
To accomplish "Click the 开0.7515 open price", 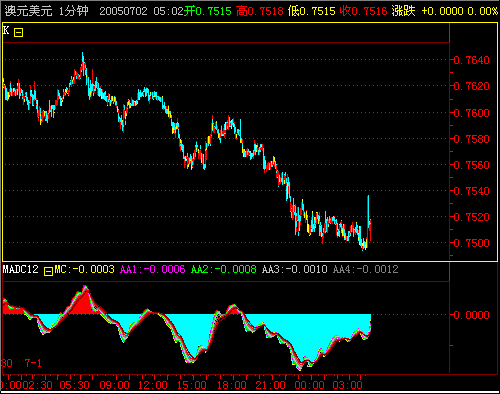I will [x=208, y=11].
